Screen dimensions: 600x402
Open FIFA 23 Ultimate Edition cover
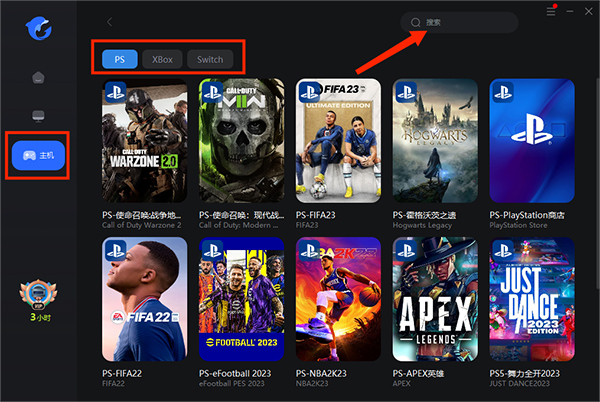tap(338, 141)
